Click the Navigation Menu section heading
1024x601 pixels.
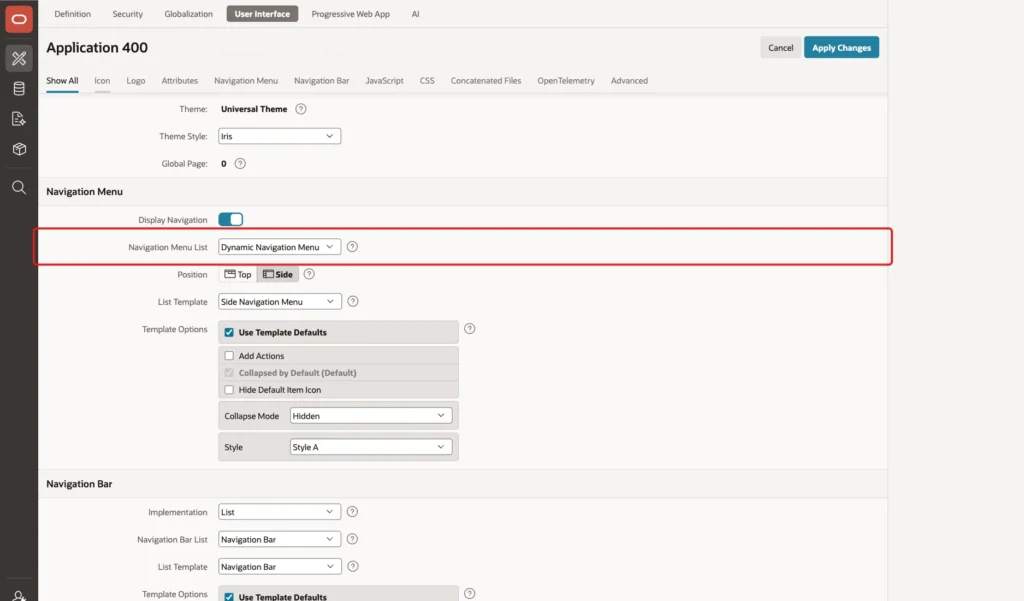[84, 191]
